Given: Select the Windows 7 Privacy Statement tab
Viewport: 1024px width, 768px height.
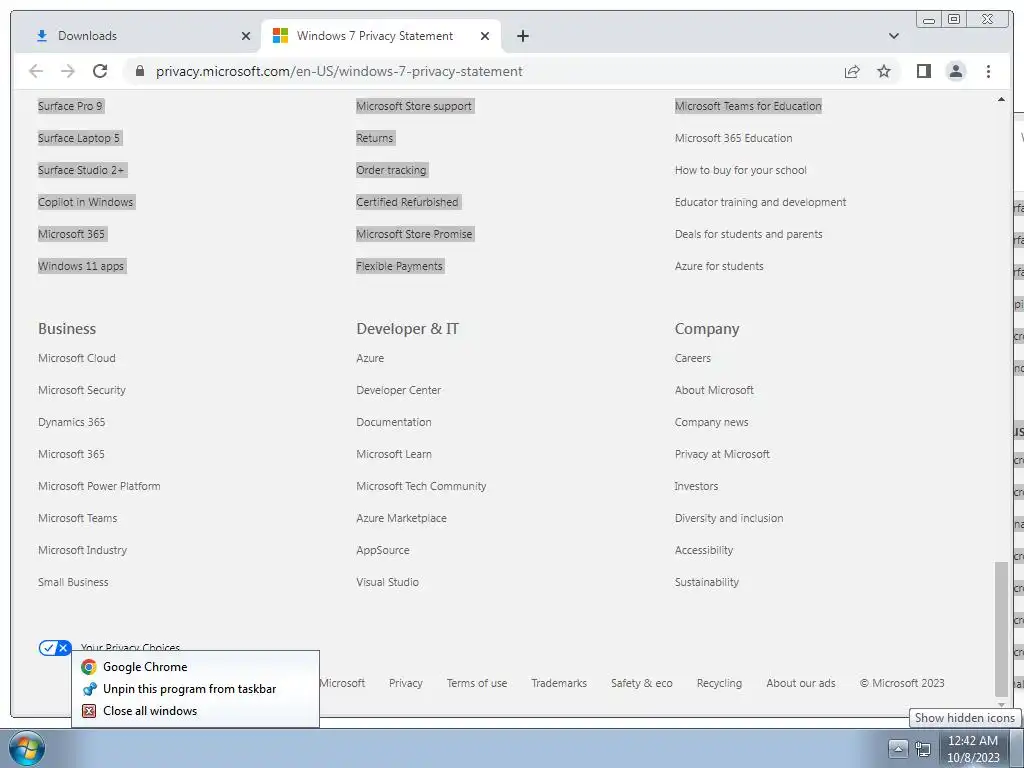Looking at the screenshot, I should (381, 36).
